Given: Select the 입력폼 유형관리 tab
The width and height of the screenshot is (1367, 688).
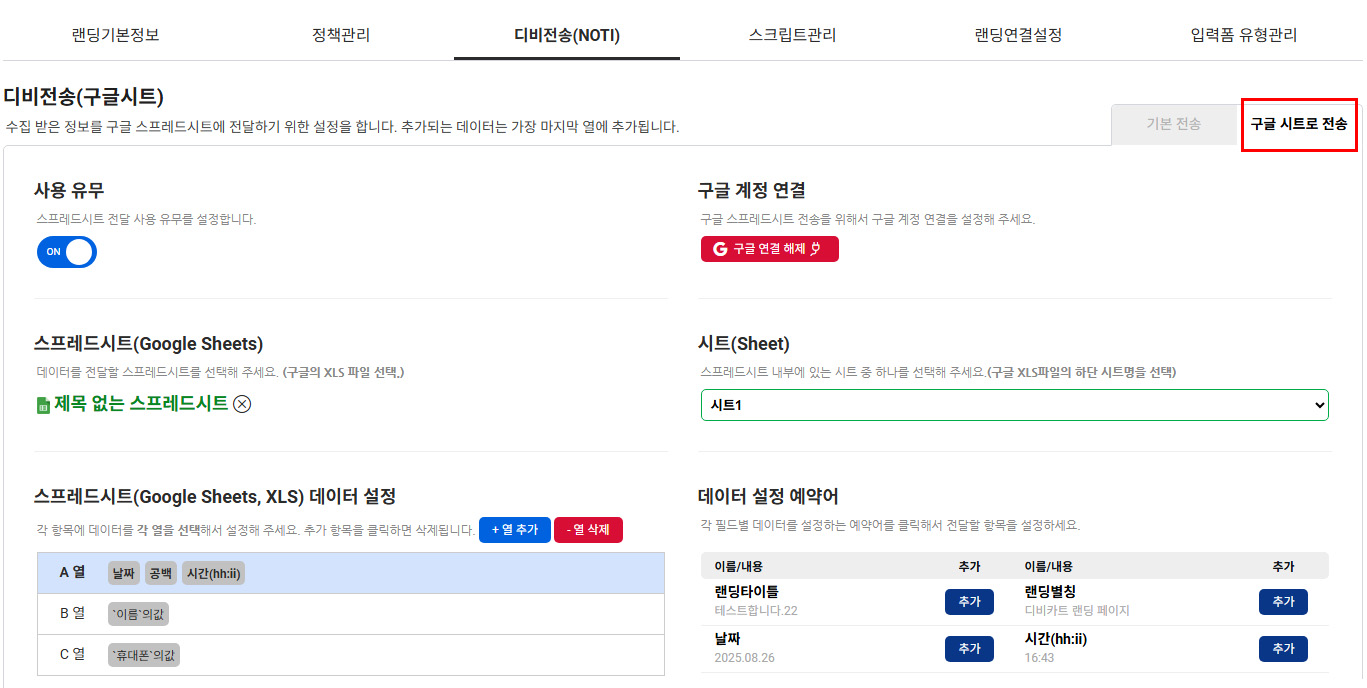Looking at the screenshot, I should (1244, 35).
